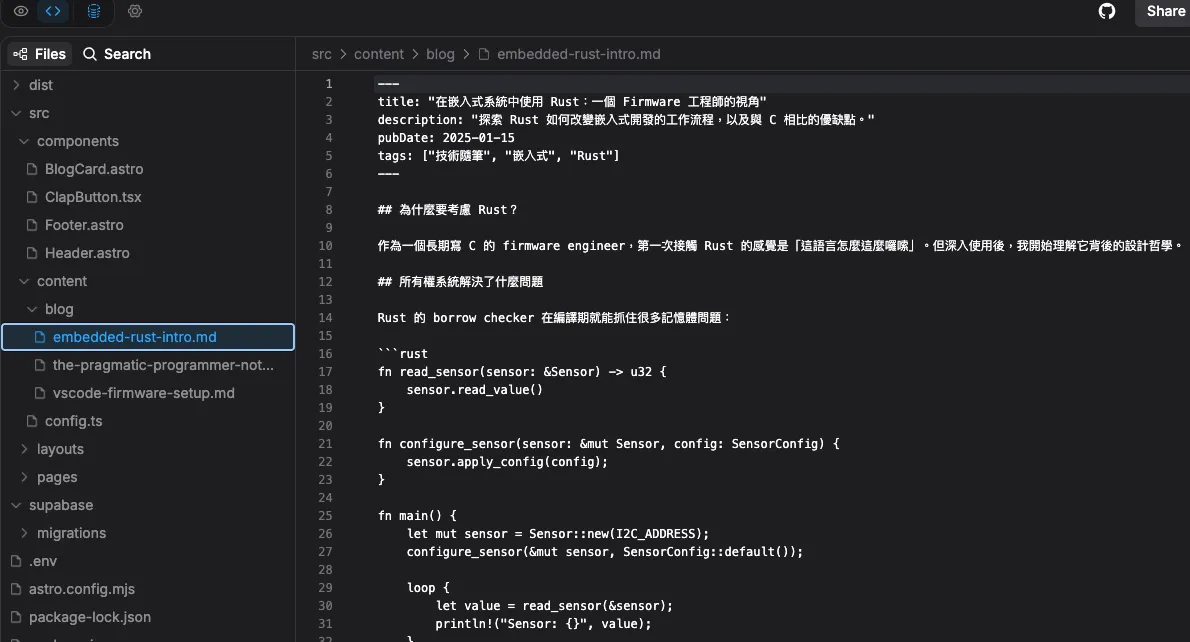Click file icon beside astro.config.mjs
The height and width of the screenshot is (642, 1190).
pos(16,590)
